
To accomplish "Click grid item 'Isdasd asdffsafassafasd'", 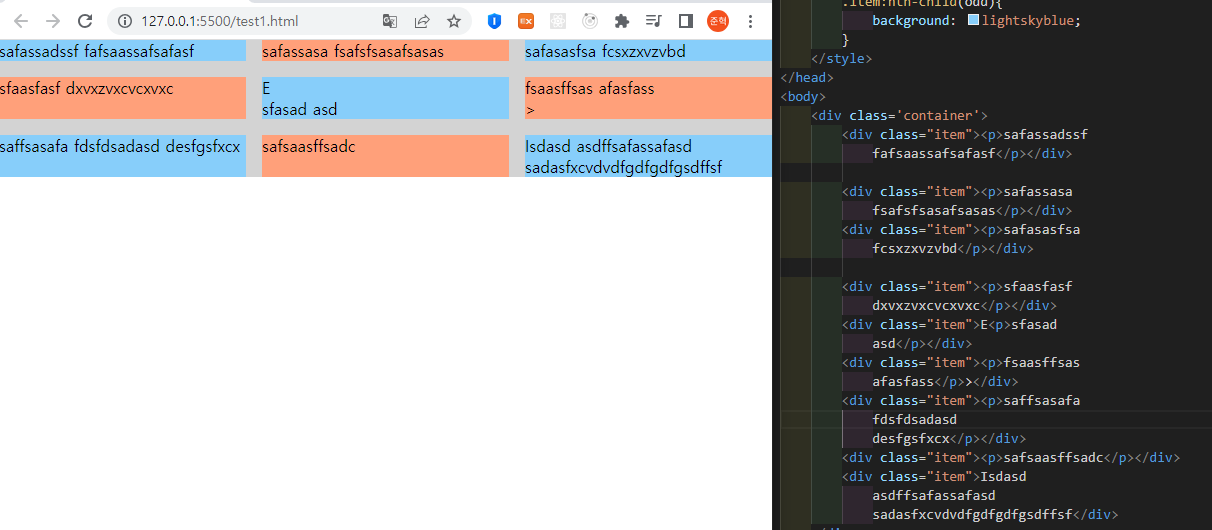I will tap(648, 156).
